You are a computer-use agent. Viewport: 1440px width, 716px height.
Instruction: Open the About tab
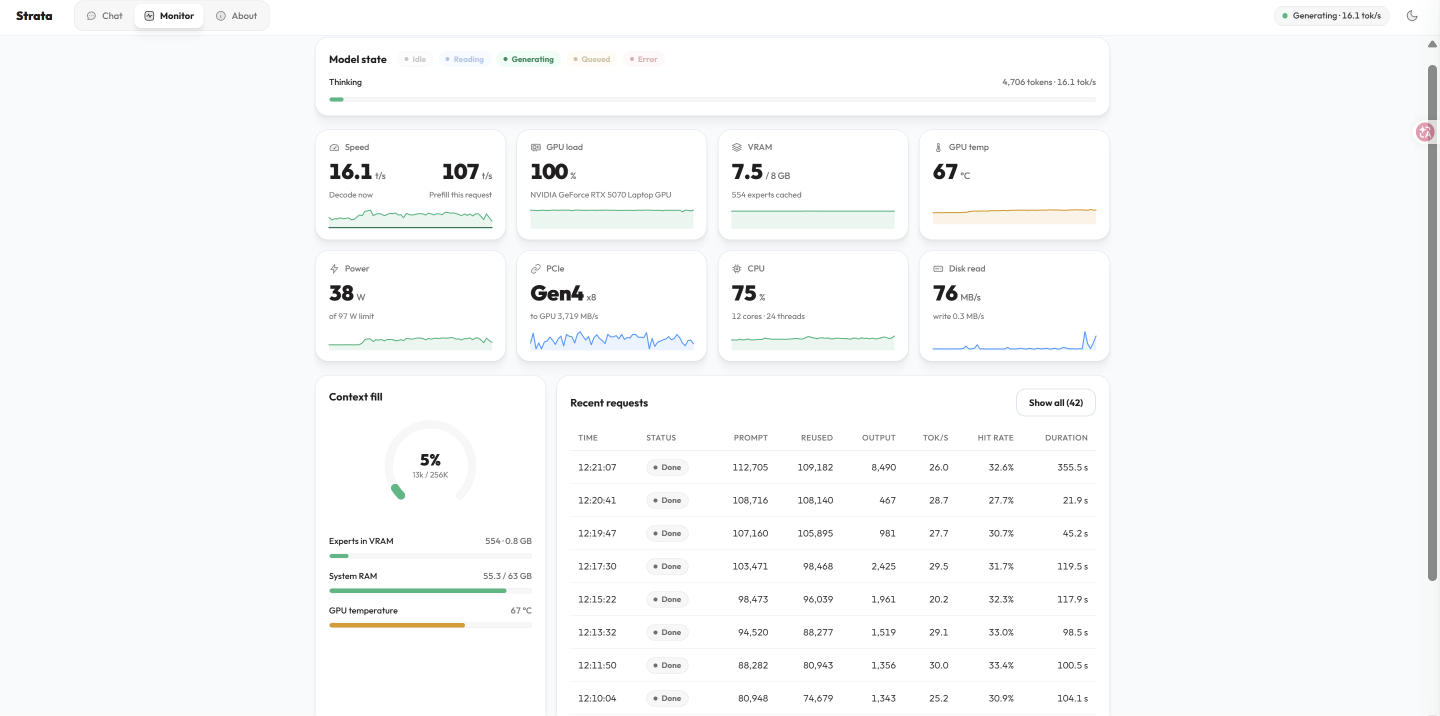pos(237,16)
